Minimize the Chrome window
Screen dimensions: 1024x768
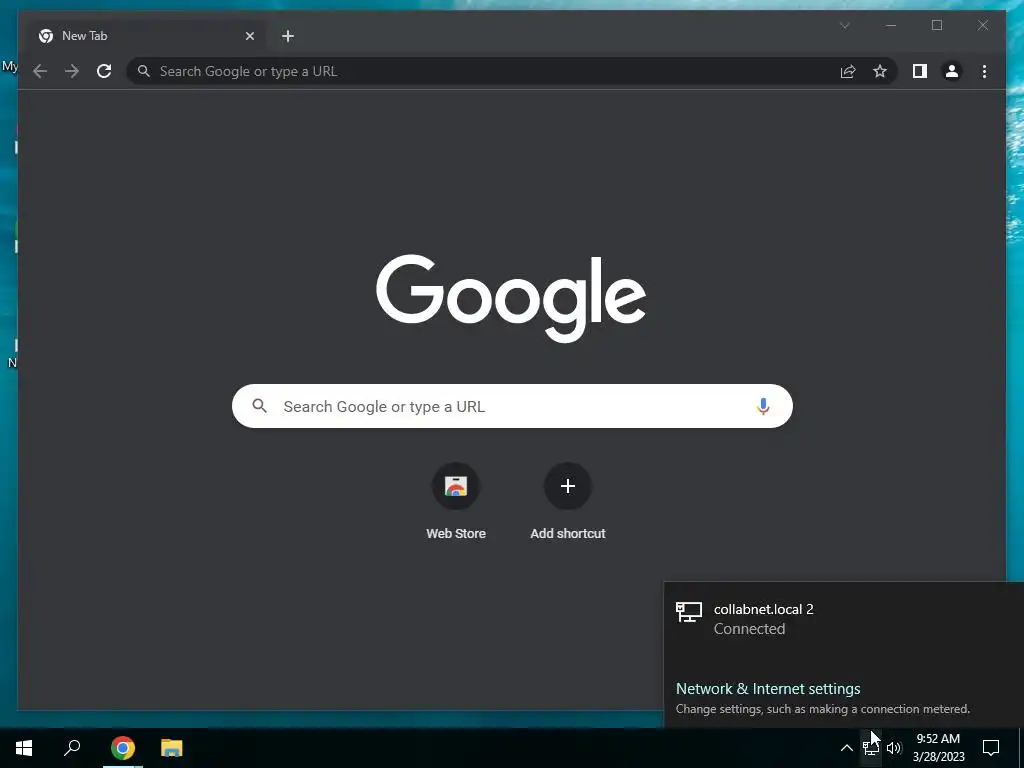click(891, 25)
